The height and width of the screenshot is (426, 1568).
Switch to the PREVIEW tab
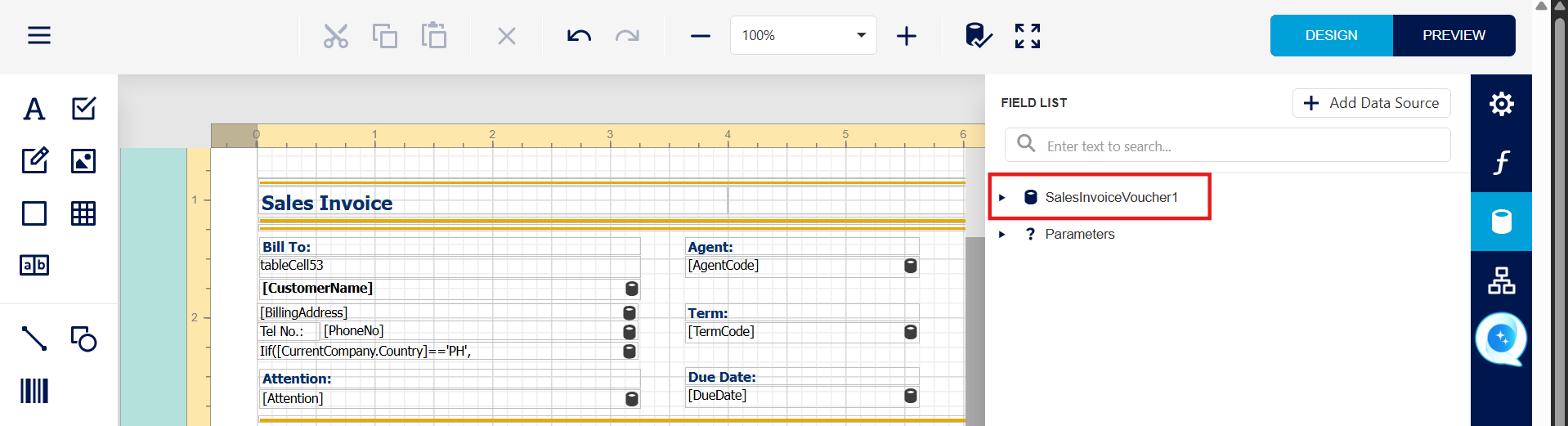[x=1454, y=35]
